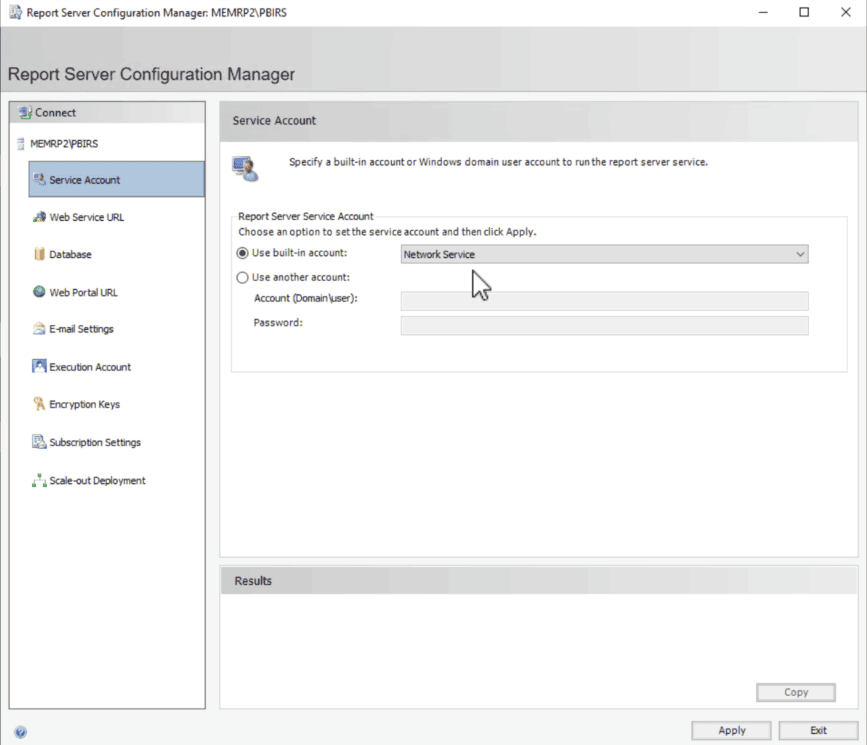867x745 pixels.
Task: Open the Web Portal URL page
Action: point(83,292)
